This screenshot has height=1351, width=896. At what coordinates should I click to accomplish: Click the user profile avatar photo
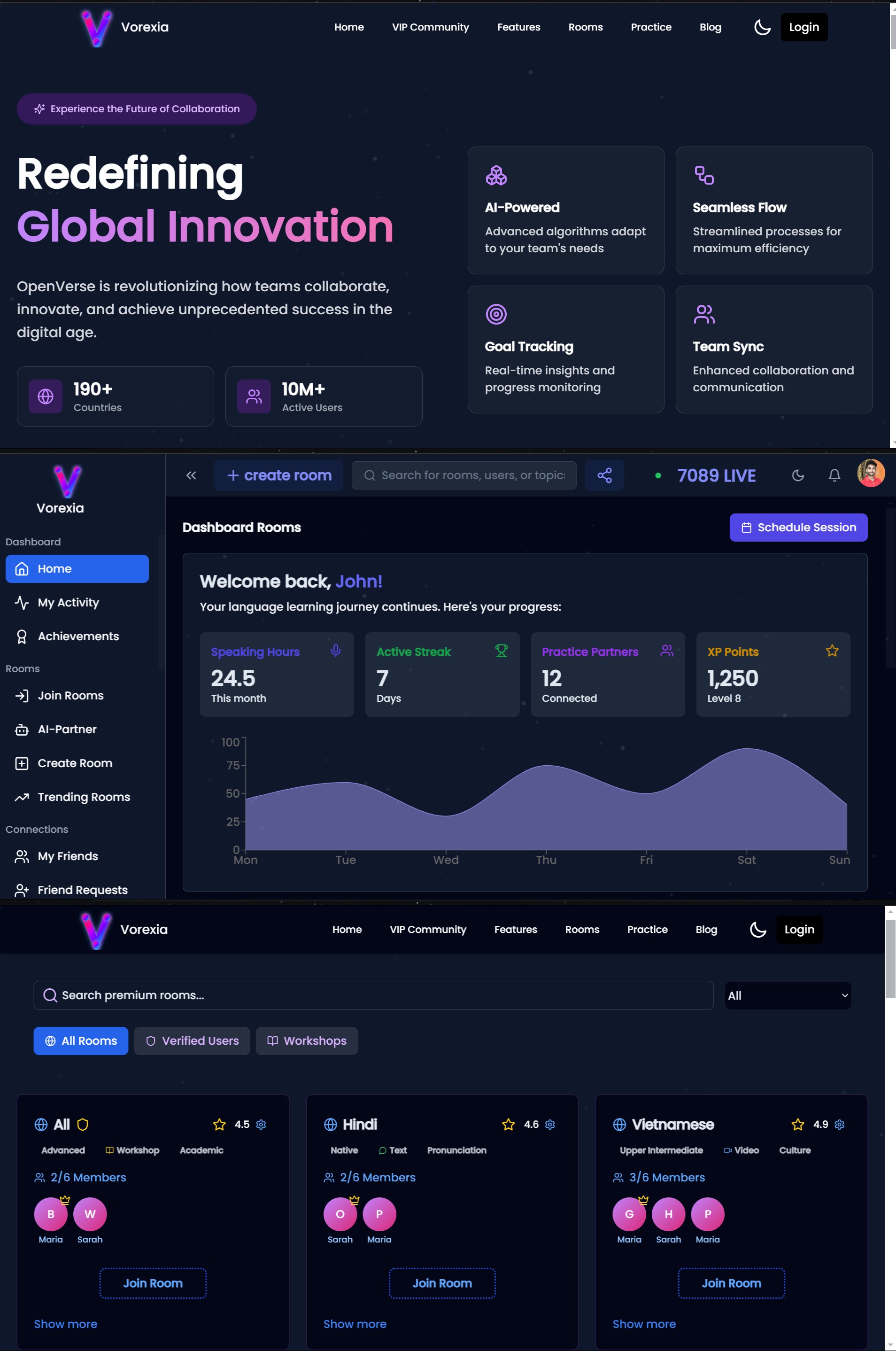point(870,473)
